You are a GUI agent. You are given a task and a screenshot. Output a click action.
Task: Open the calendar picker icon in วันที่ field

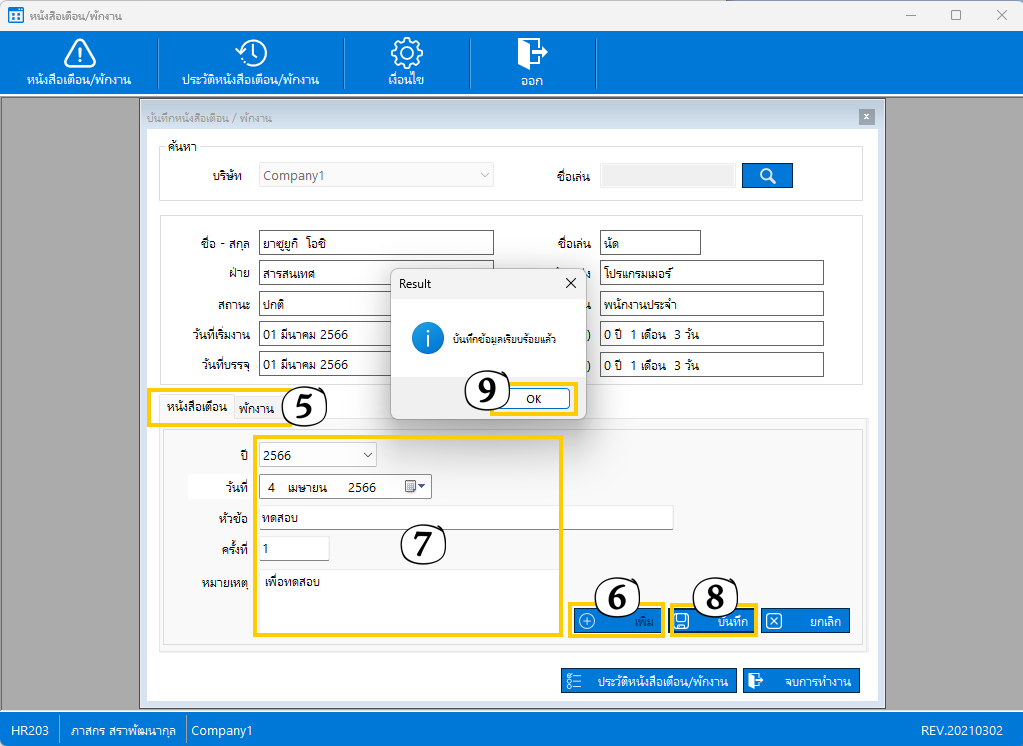coord(415,487)
